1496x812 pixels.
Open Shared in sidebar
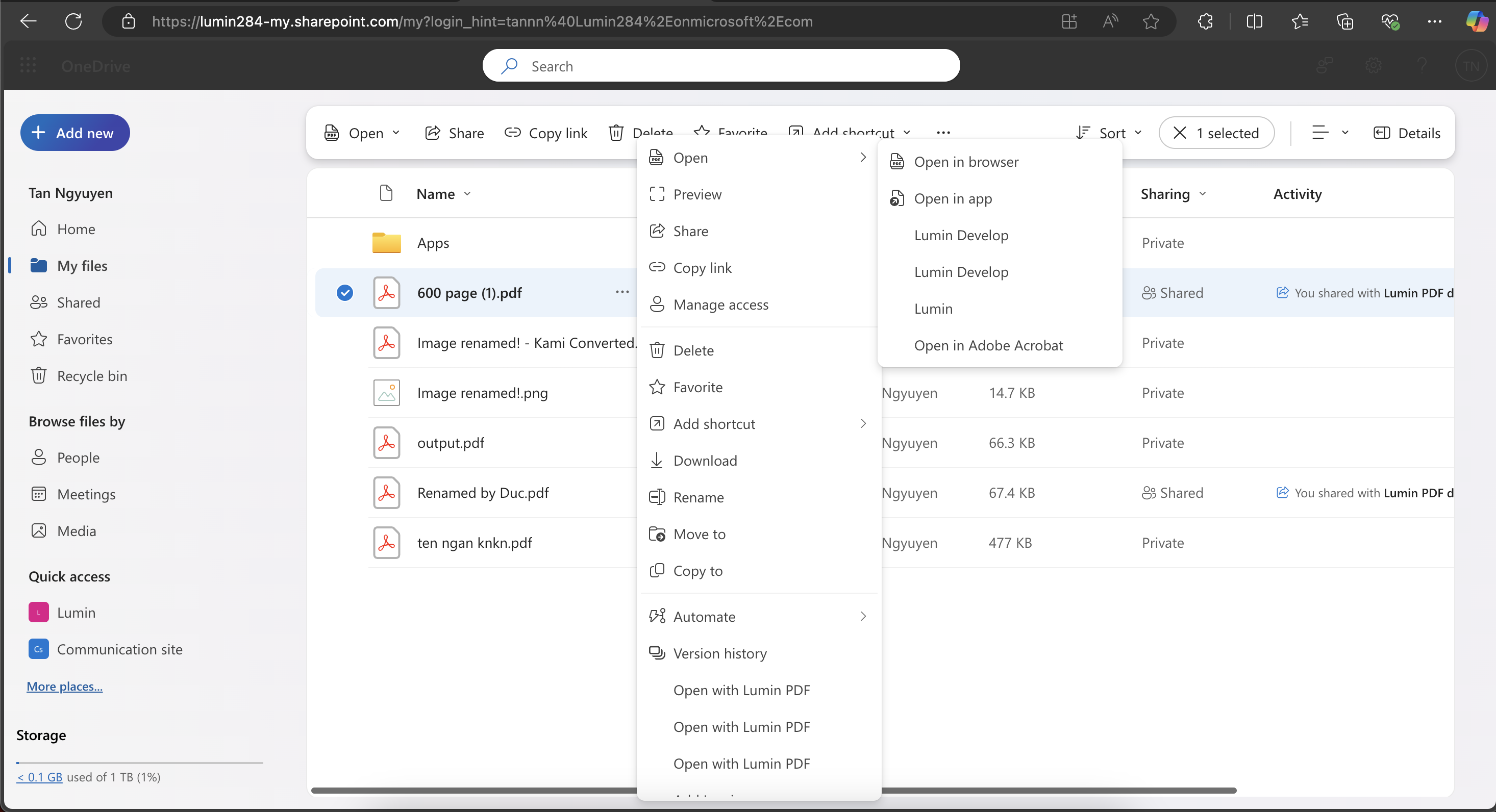coord(65,302)
